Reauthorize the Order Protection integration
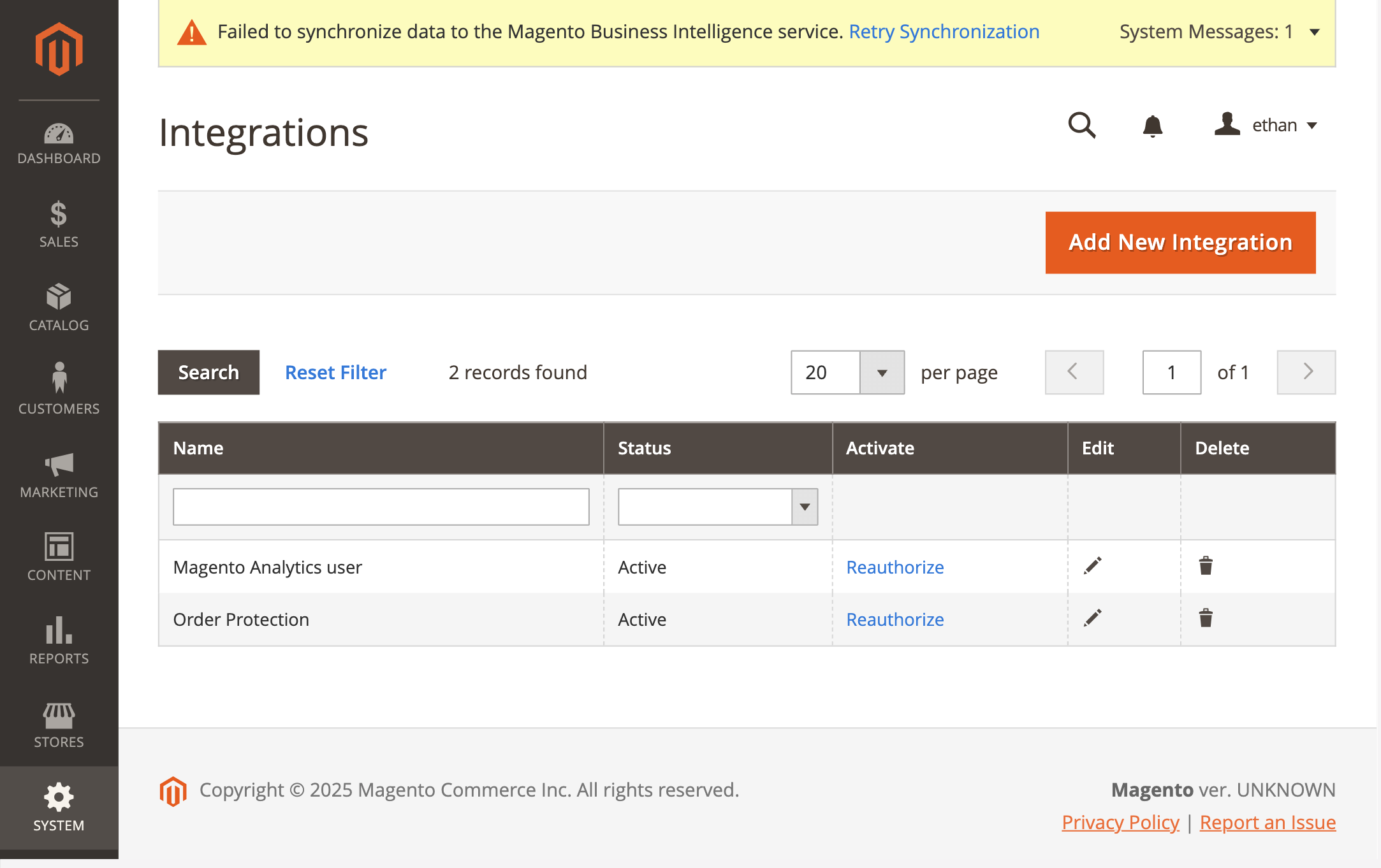Screen dimensions: 1381x868 895,619
